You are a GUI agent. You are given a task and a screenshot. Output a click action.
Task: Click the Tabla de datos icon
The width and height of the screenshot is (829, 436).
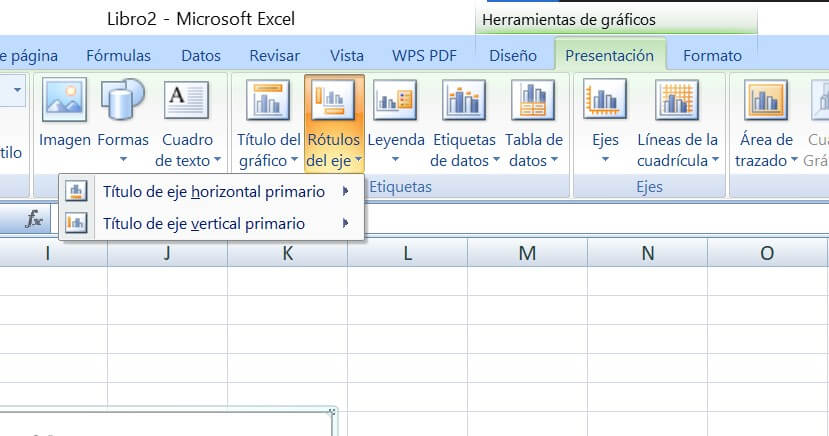(x=533, y=101)
